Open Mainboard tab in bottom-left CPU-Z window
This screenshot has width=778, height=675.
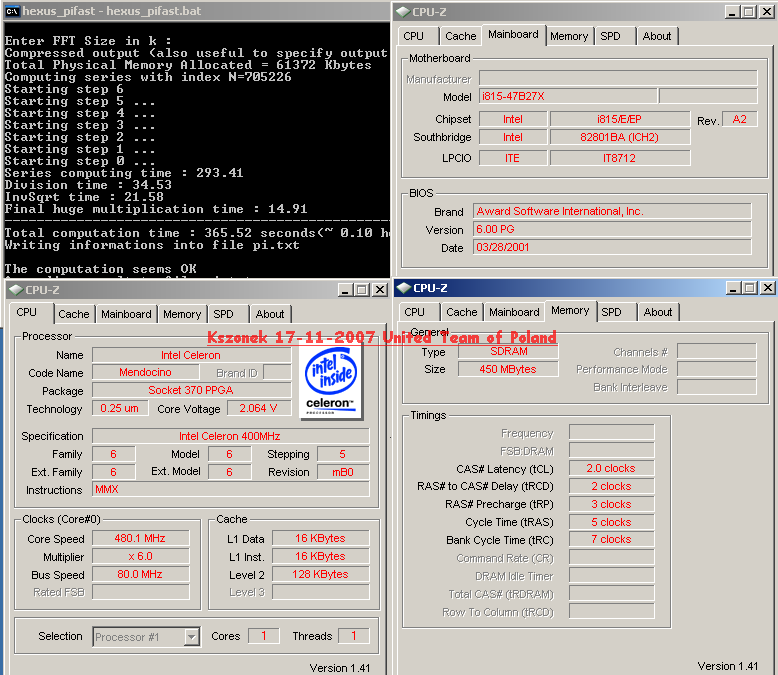pyautogui.click(x=126, y=314)
